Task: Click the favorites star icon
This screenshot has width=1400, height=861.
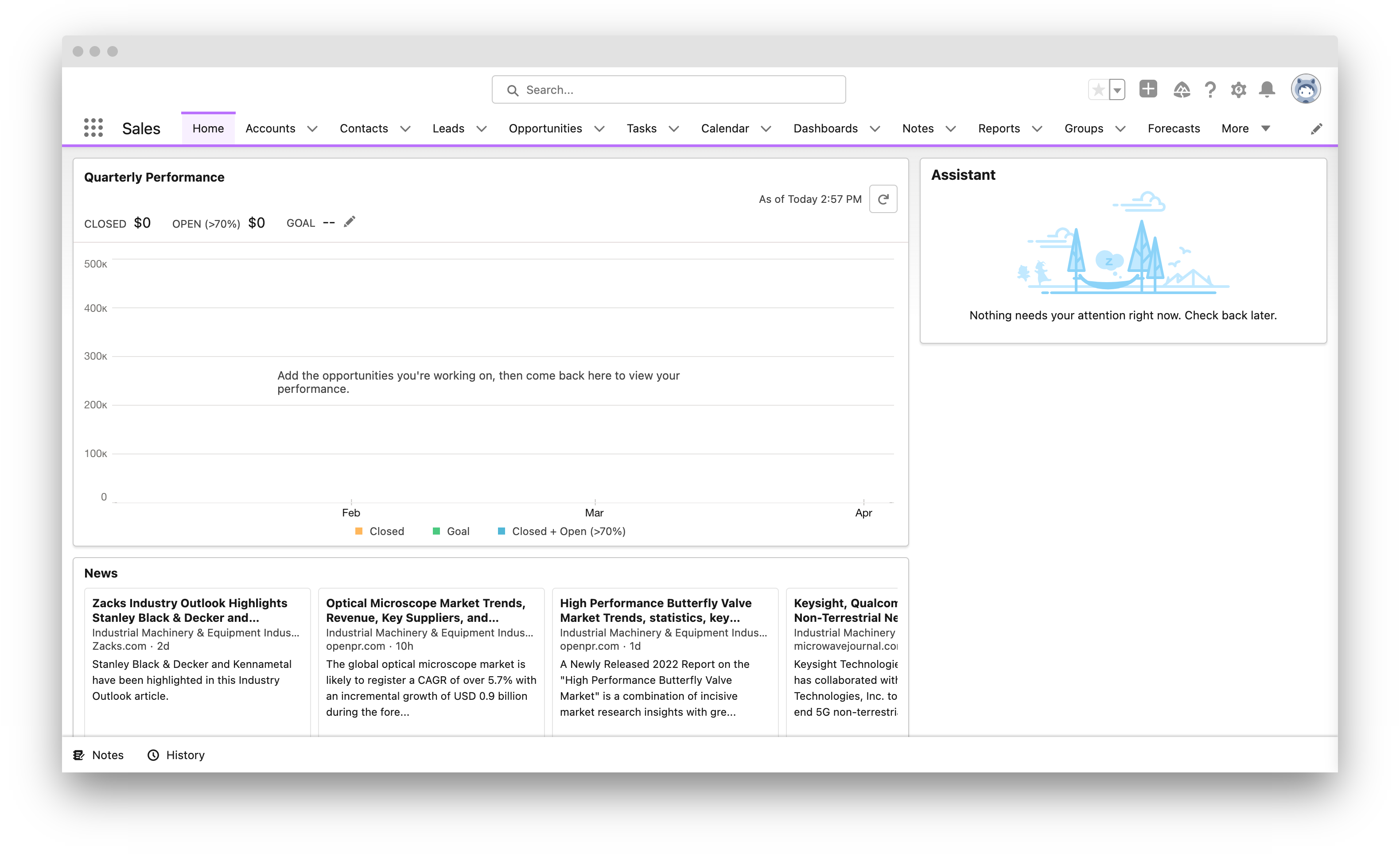Action: pyautogui.click(x=1098, y=89)
